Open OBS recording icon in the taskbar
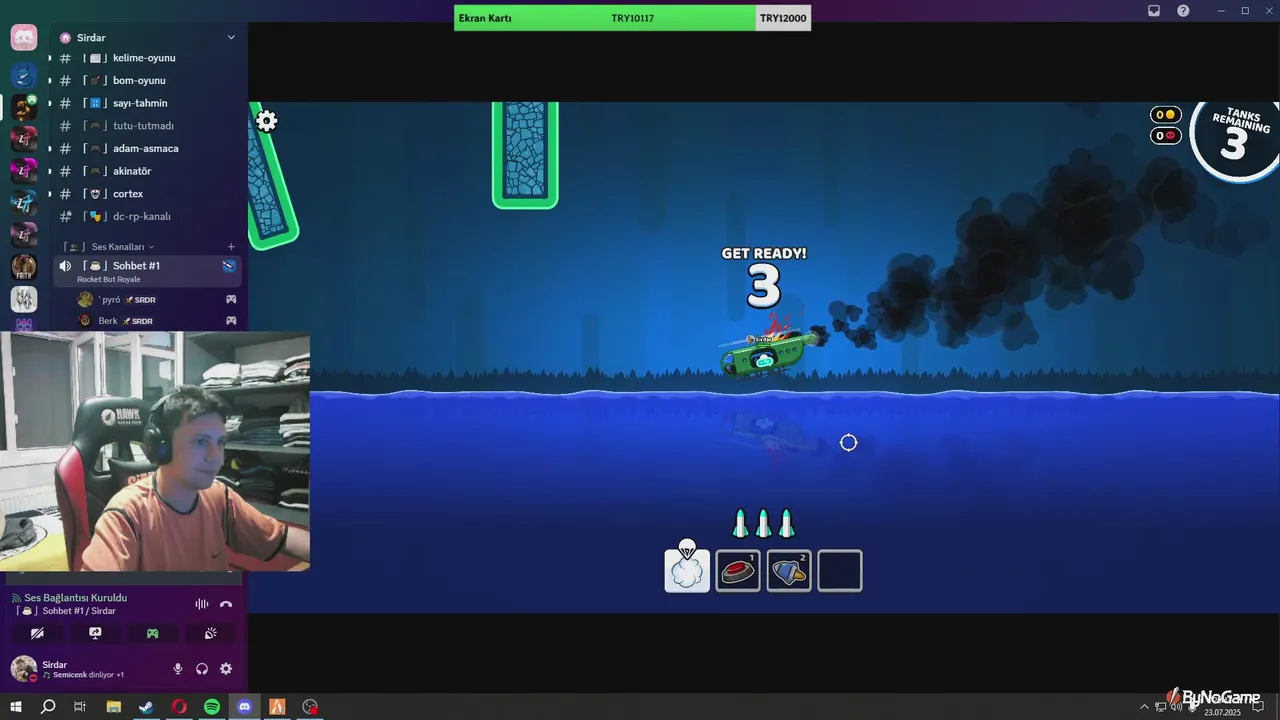 point(310,707)
